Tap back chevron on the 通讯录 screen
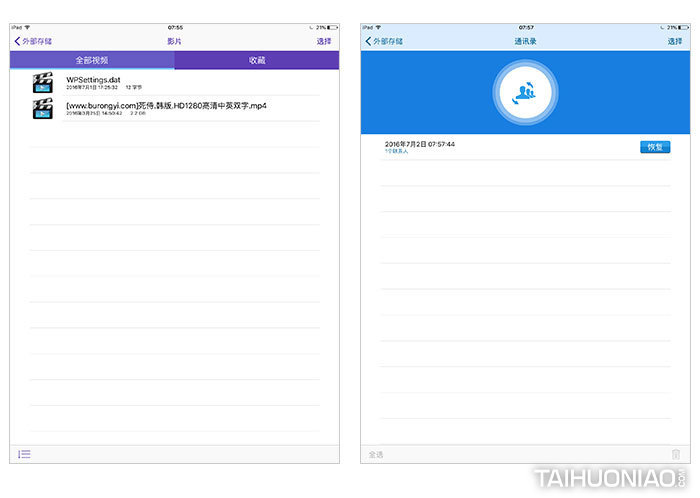The height and width of the screenshot is (498, 700). pos(368,41)
